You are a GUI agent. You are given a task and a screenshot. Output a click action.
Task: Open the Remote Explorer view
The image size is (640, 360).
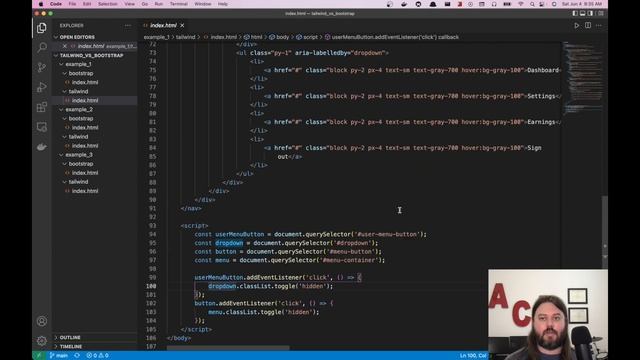click(42, 127)
